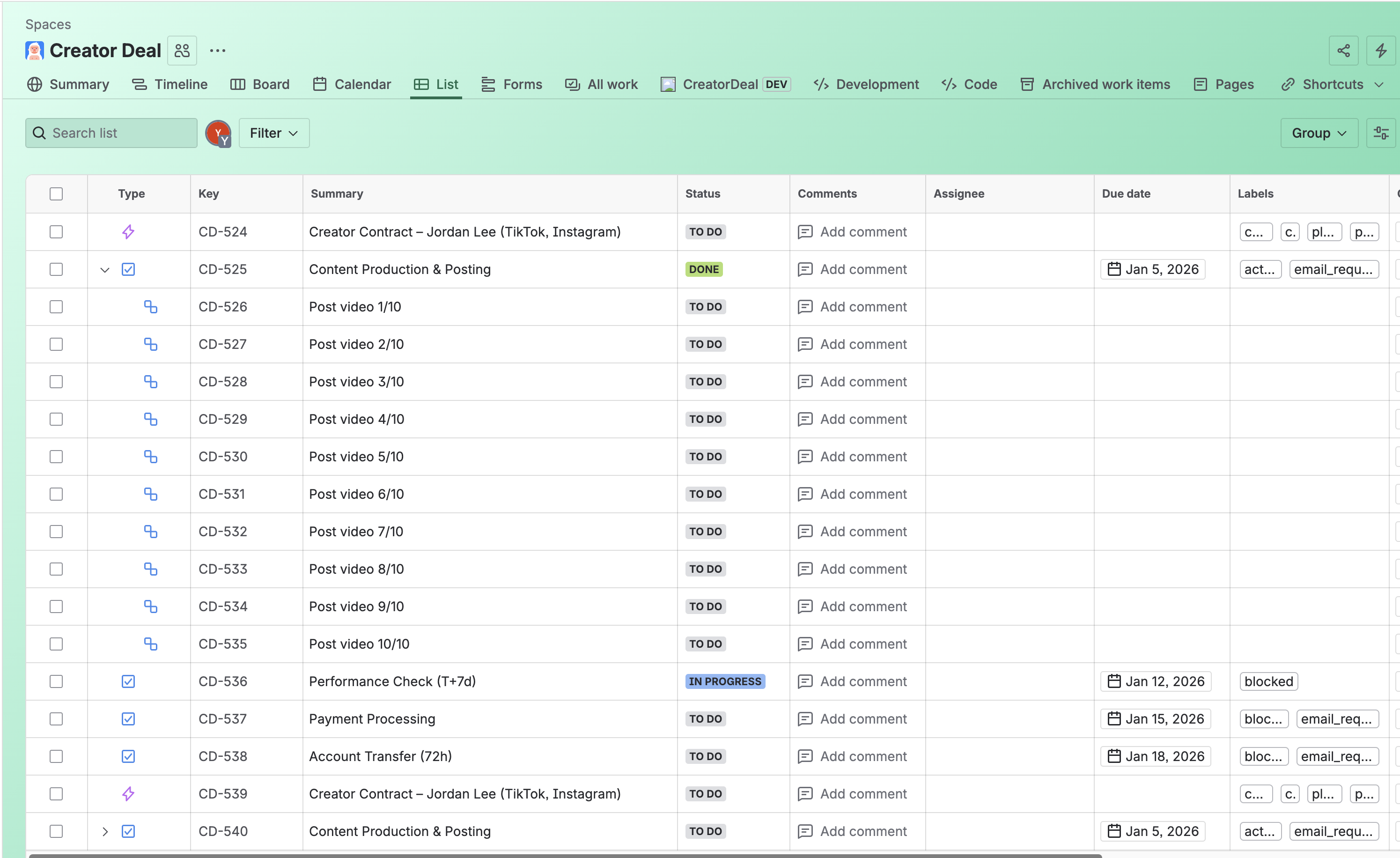This screenshot has width=1400, height=858.
Task: Click into the Search list field
Action: pos(119,133)
